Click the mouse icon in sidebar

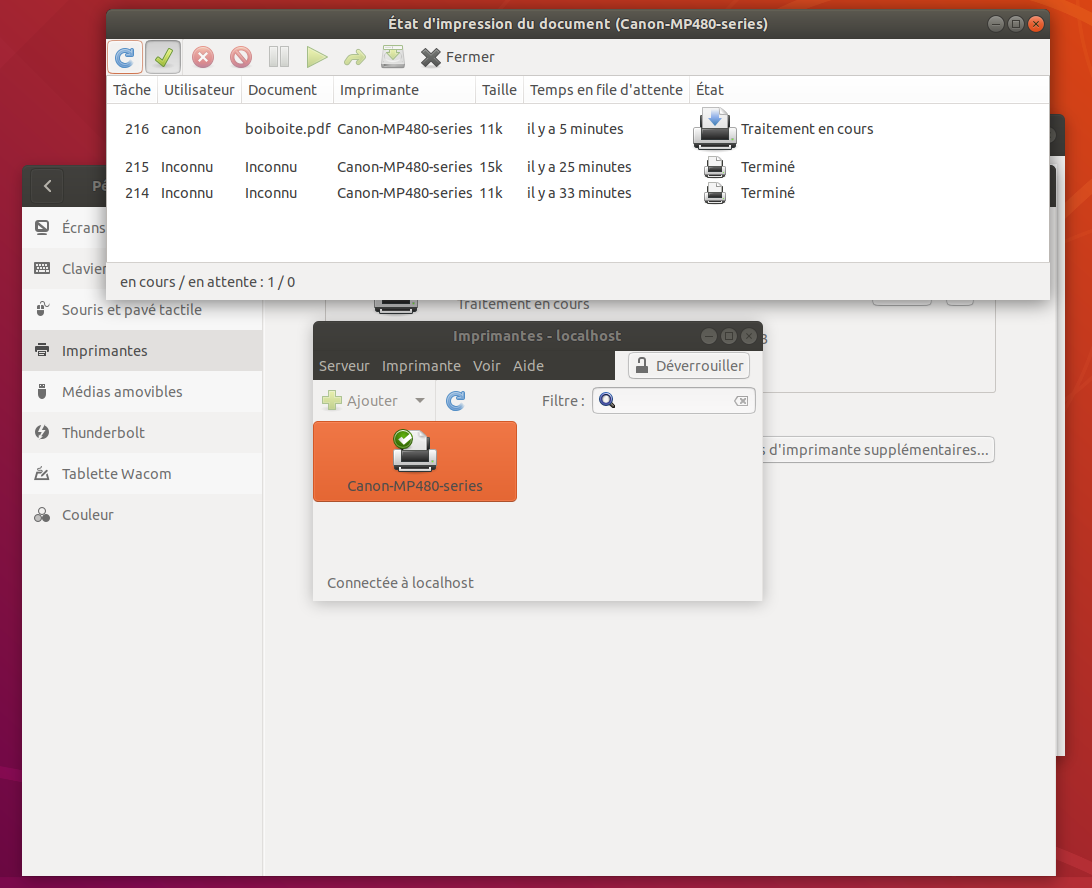[42, 309]
